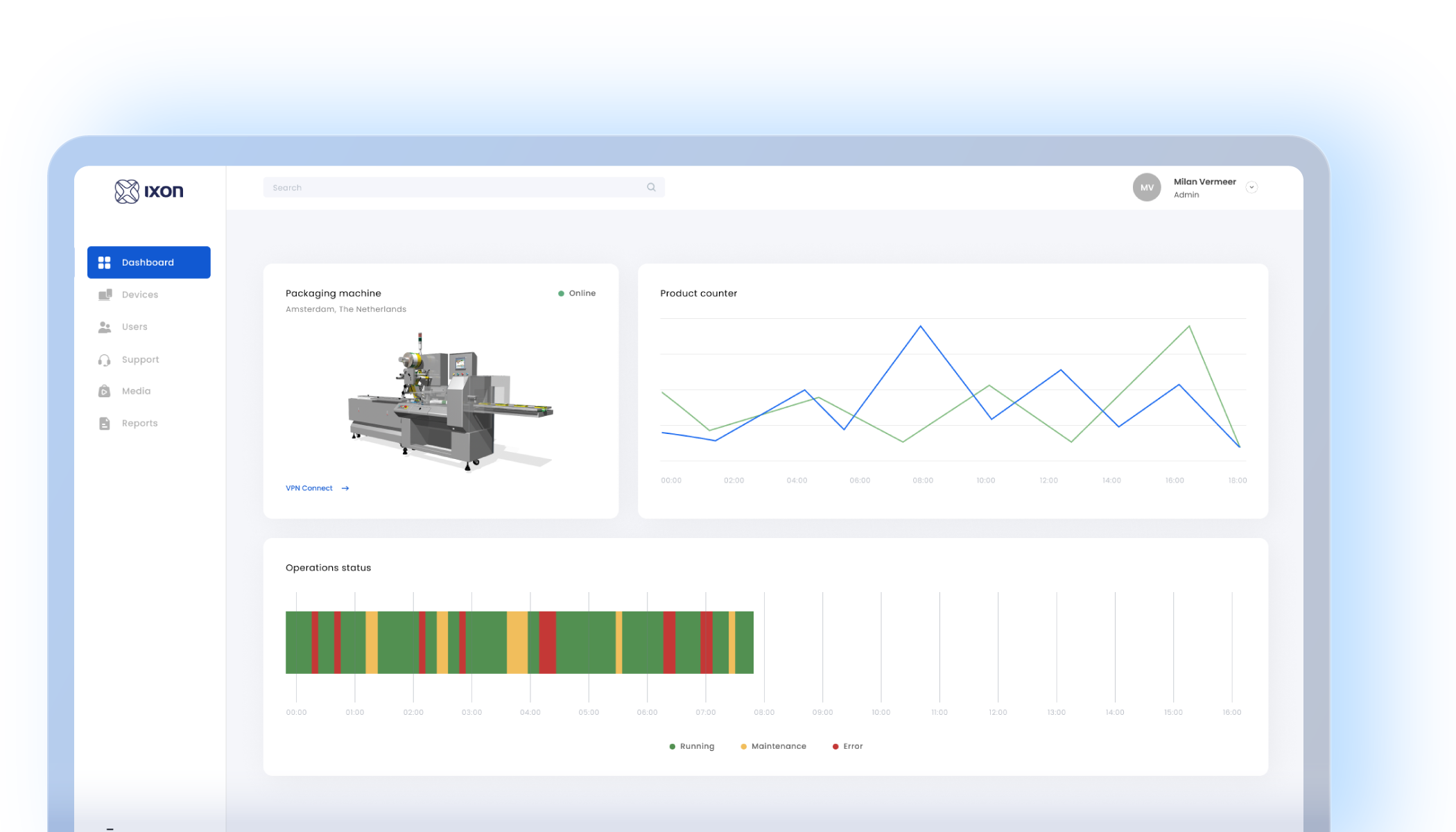Toggle the Running legend item
Image resolution: width=1456 pixels, height=832 pixels.
(x=692, y=746)
